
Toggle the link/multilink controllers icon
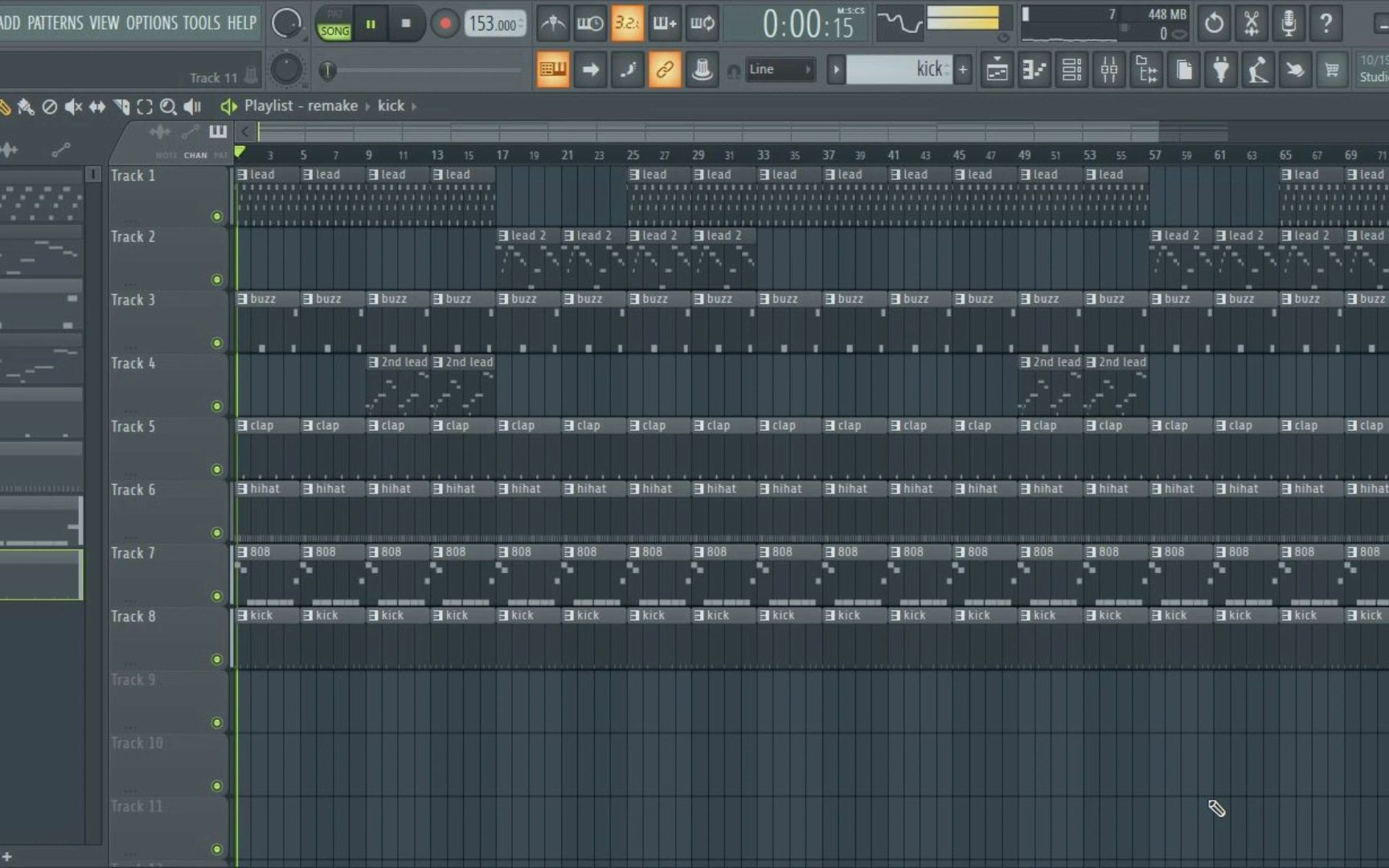point(665,70)
